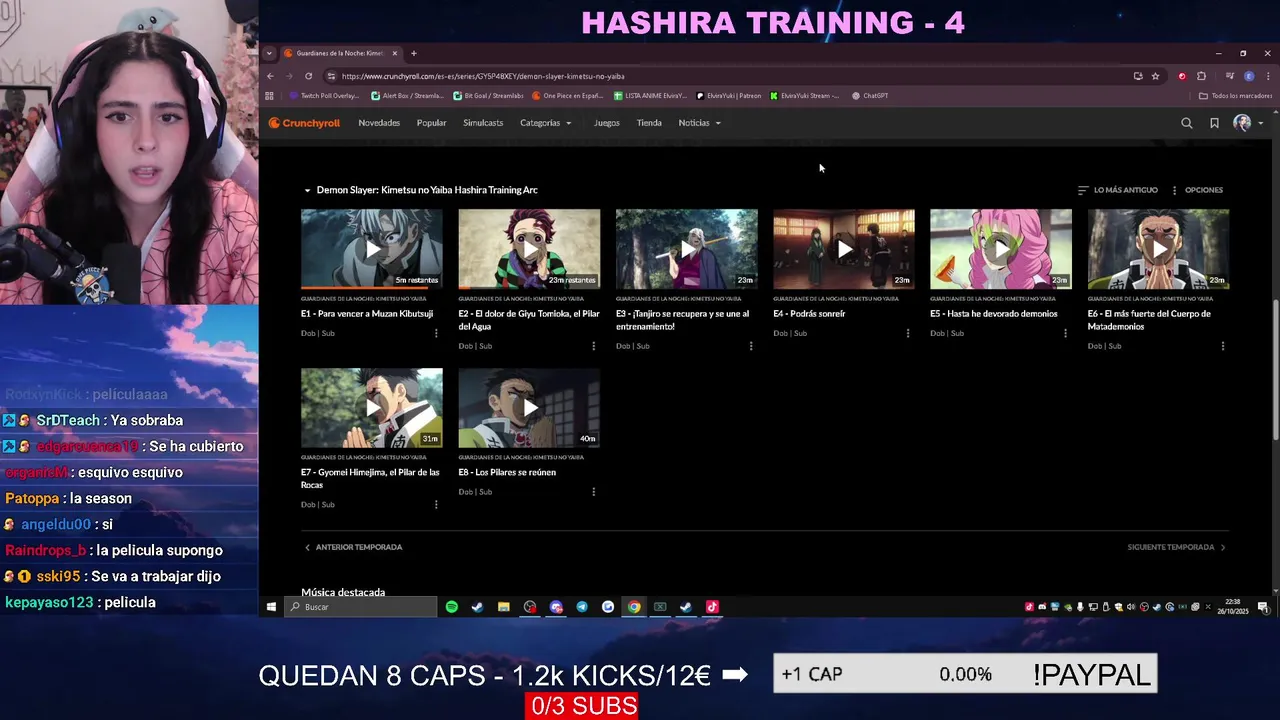The width and height of the screenshot is (1280, 720).
Task: Open E1 Para vencer a Muzan Kibutsuji title
Action: 367,314
